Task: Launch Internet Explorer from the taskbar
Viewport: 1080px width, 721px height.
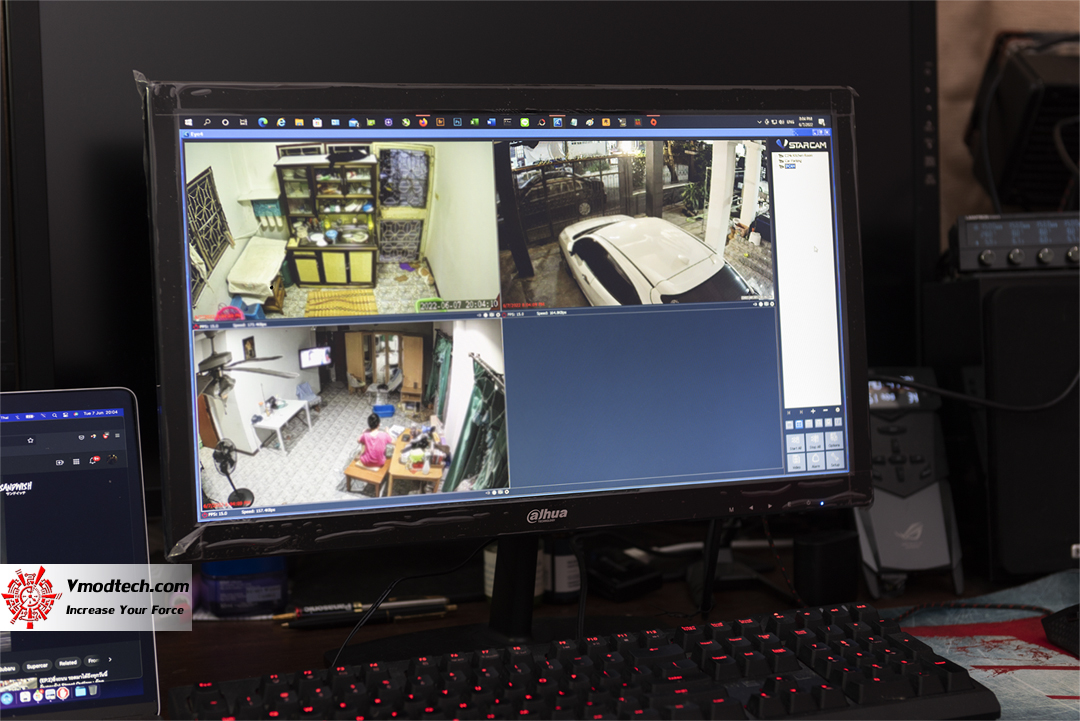Action: (x=281, y=122)
